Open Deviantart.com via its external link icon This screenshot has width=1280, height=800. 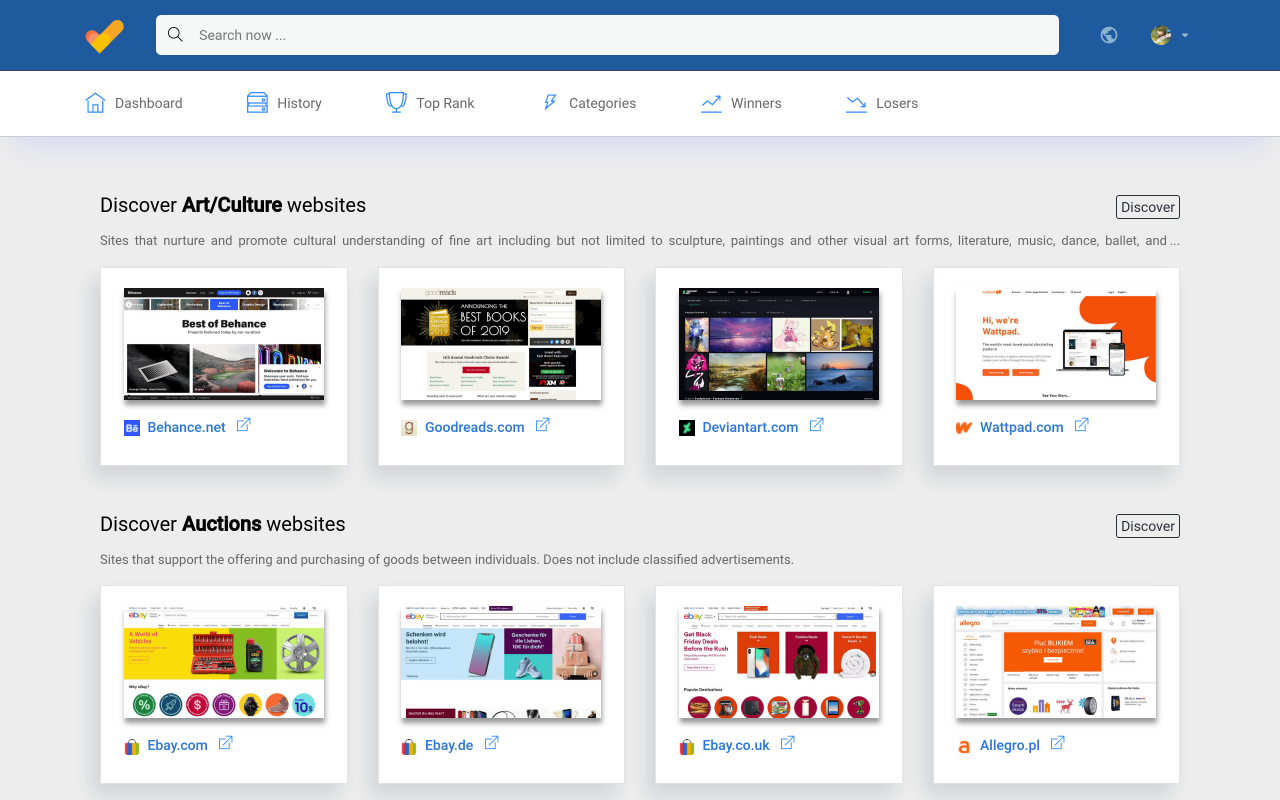click(x=817, y=424)
